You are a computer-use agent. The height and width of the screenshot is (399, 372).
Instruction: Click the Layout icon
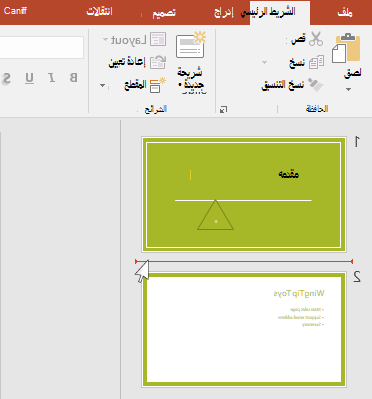(158, 40)
